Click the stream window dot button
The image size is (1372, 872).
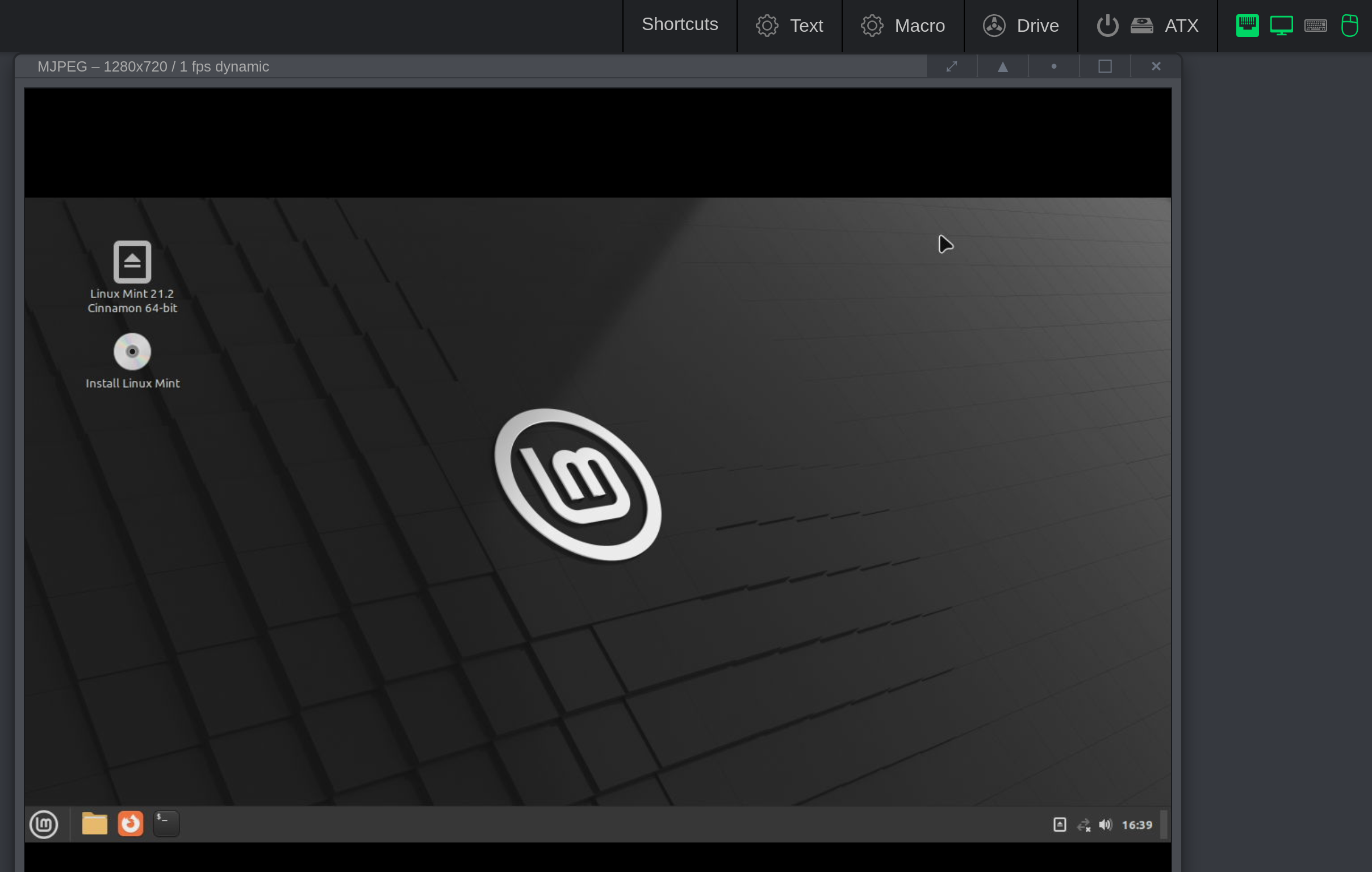coord(1053,66)
